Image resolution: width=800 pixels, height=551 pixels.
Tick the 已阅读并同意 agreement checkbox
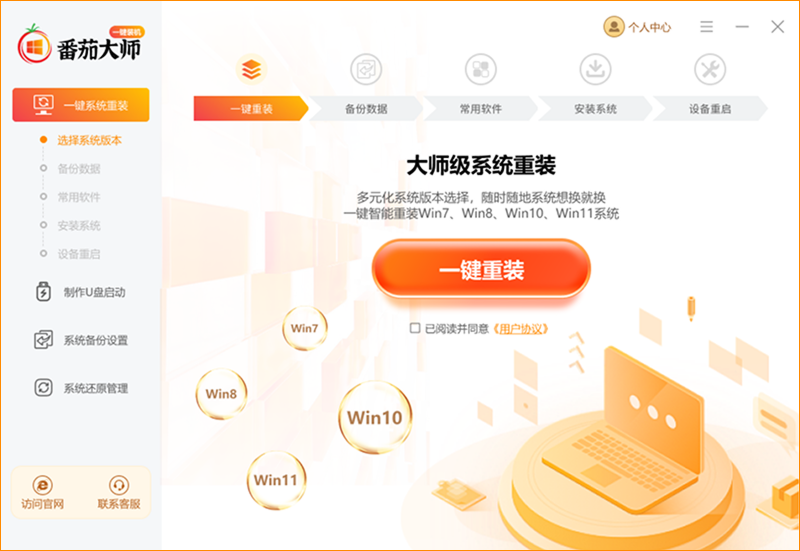coord(415,328)
